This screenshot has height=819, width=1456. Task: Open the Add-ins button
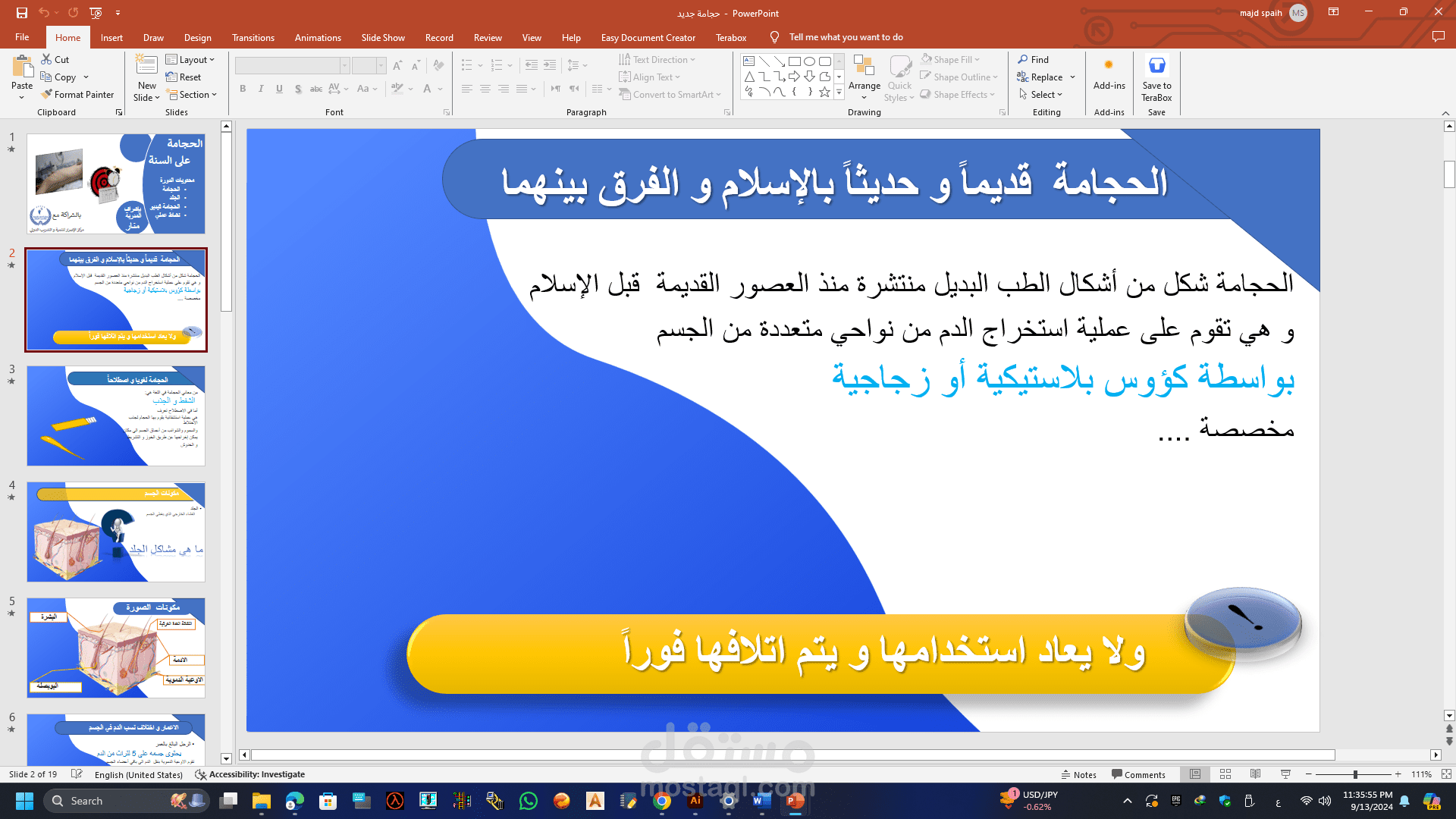(x=1109, y=74)
